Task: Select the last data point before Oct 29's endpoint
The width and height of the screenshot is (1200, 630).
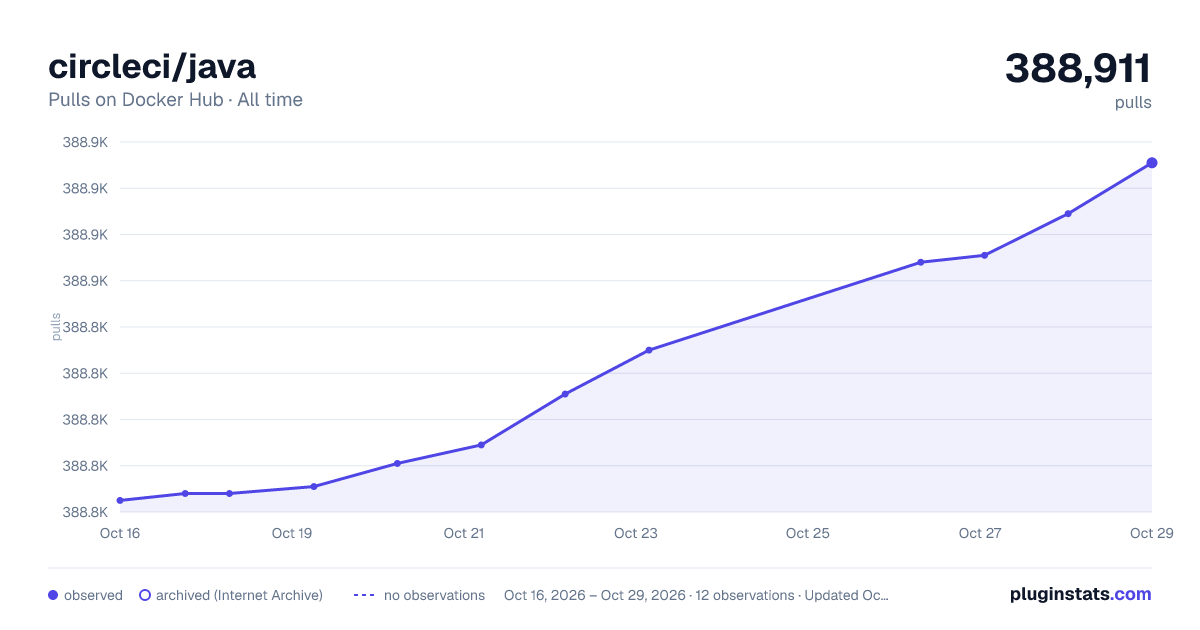Action: 1068,214
